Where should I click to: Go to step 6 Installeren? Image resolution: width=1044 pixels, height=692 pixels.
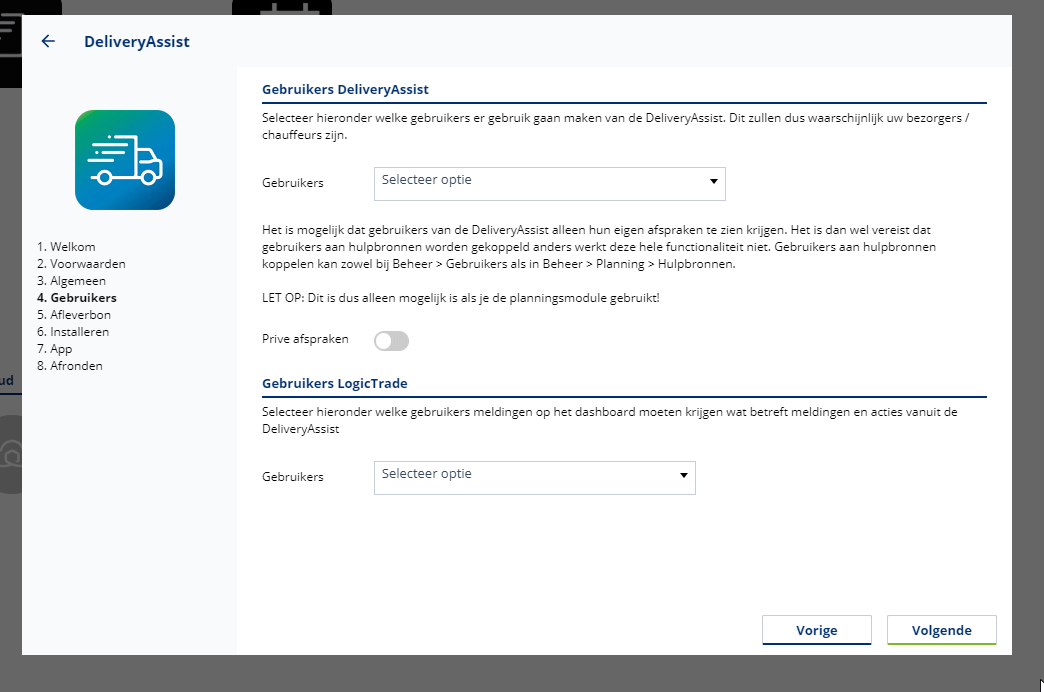click(73, 332)
